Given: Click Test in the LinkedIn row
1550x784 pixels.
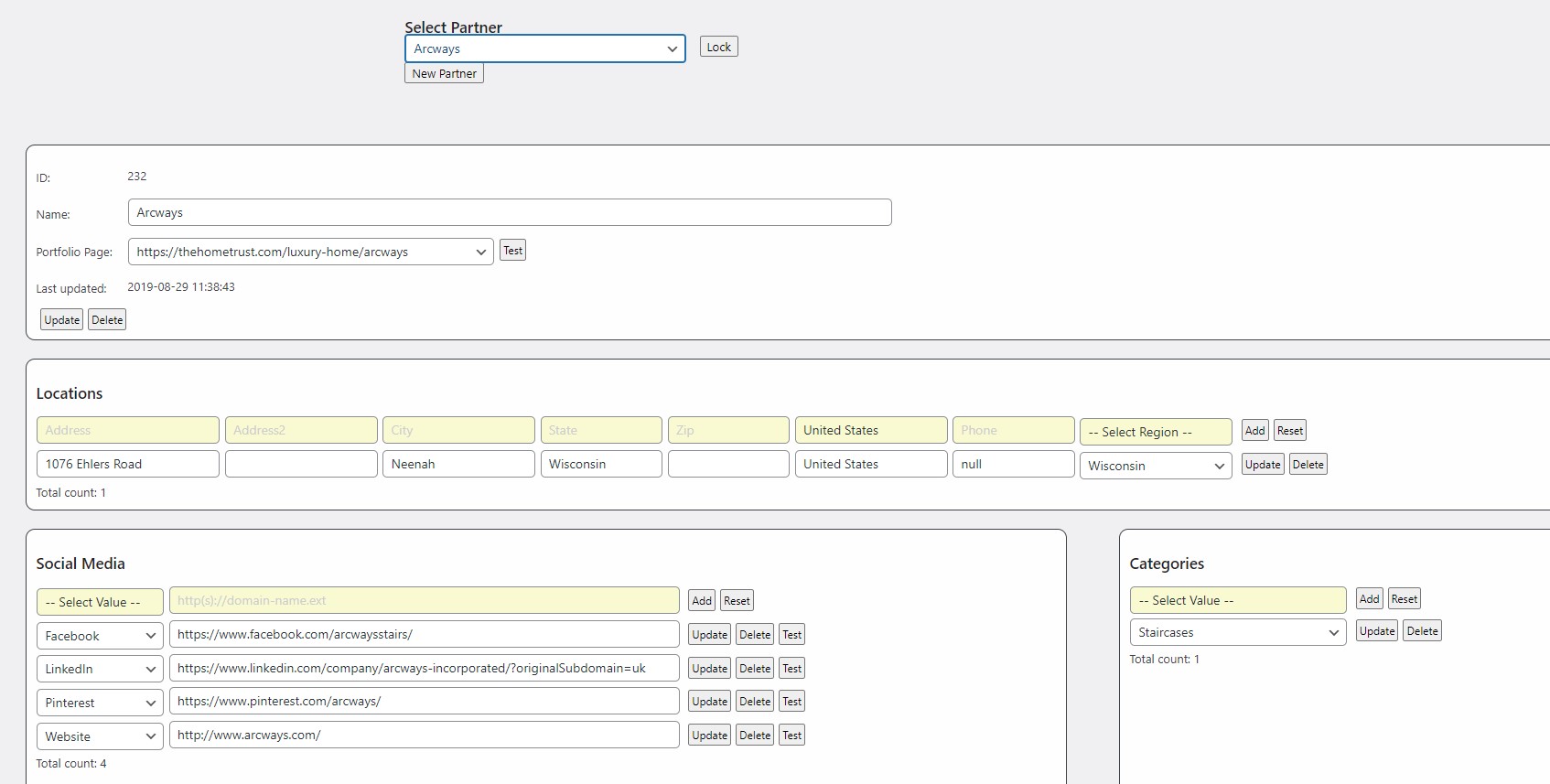Looking at the screenshot, I should coord(791,668).
